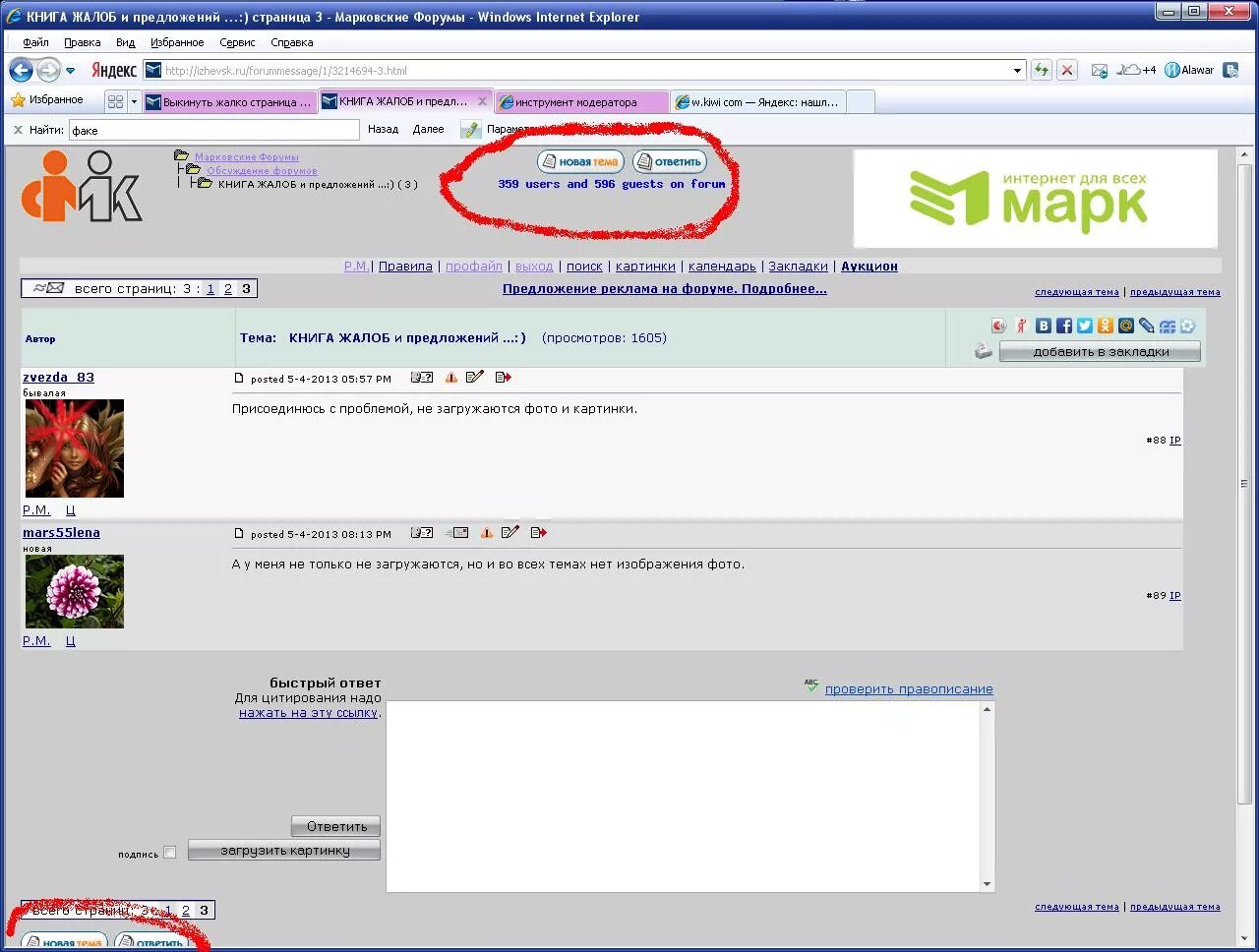1259x952 pixels.
Task: Stop loading with the red X icon
Action: (x=1067, y=70)
